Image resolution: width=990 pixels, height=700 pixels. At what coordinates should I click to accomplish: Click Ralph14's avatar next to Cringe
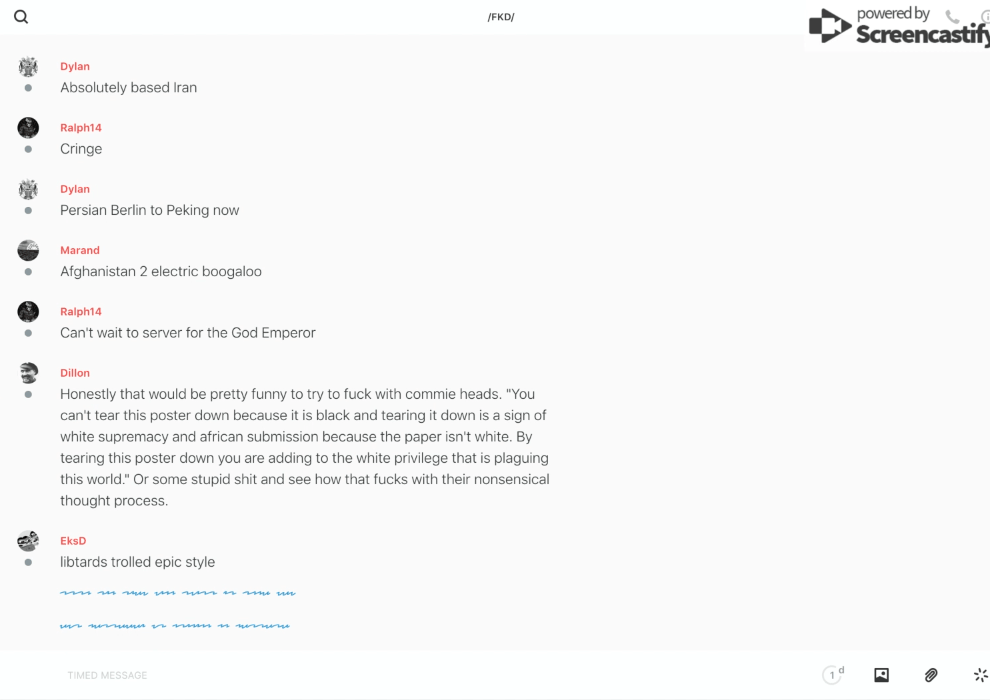pos(28,128)
